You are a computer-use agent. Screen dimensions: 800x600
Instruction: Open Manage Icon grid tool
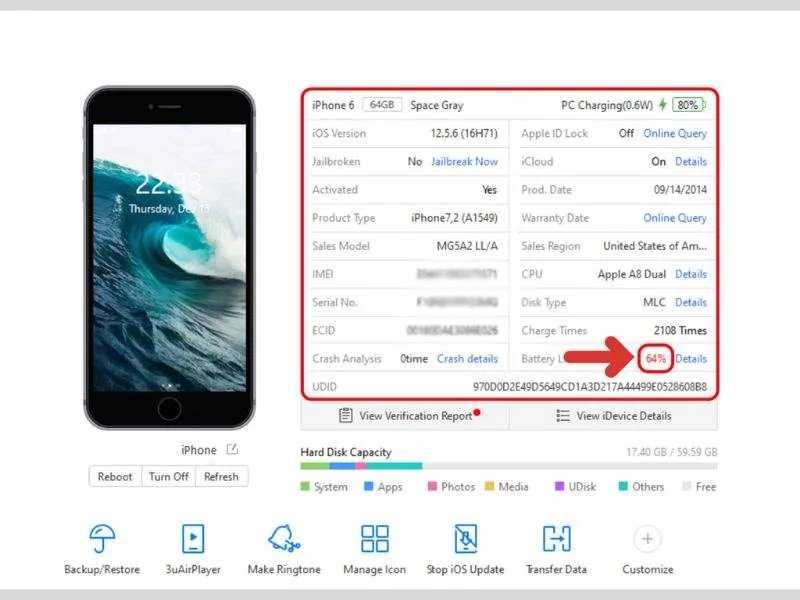tap(374, 538)
